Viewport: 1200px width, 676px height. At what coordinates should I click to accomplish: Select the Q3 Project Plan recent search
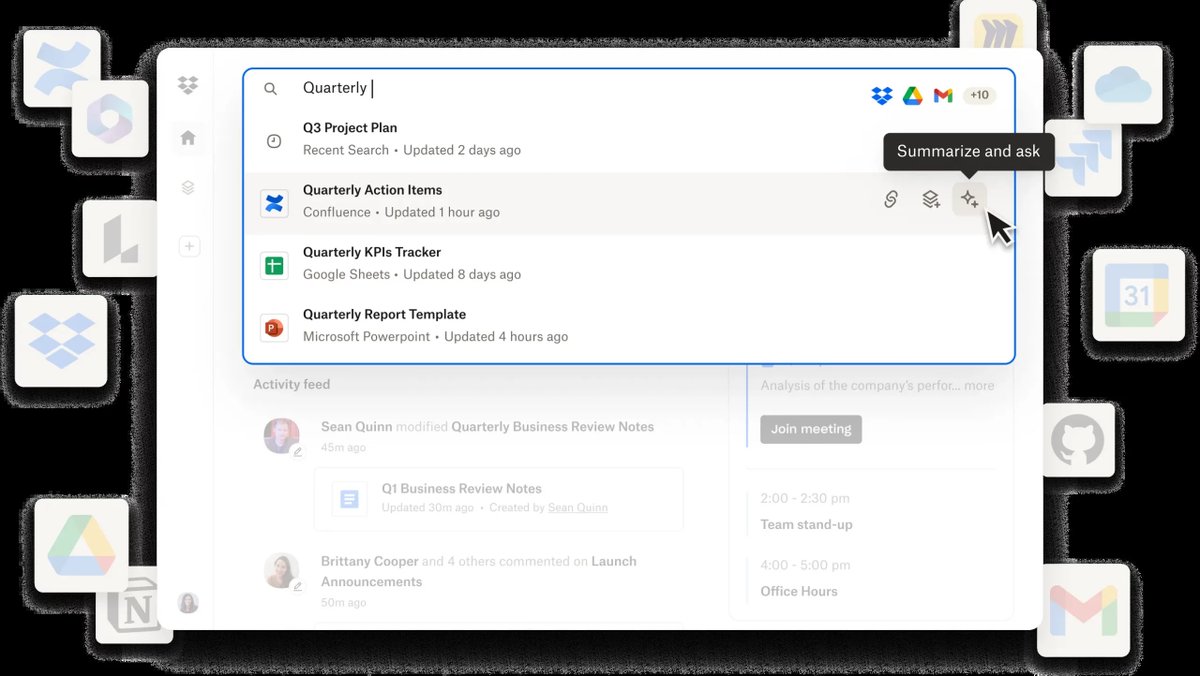(x=629, y=139)
